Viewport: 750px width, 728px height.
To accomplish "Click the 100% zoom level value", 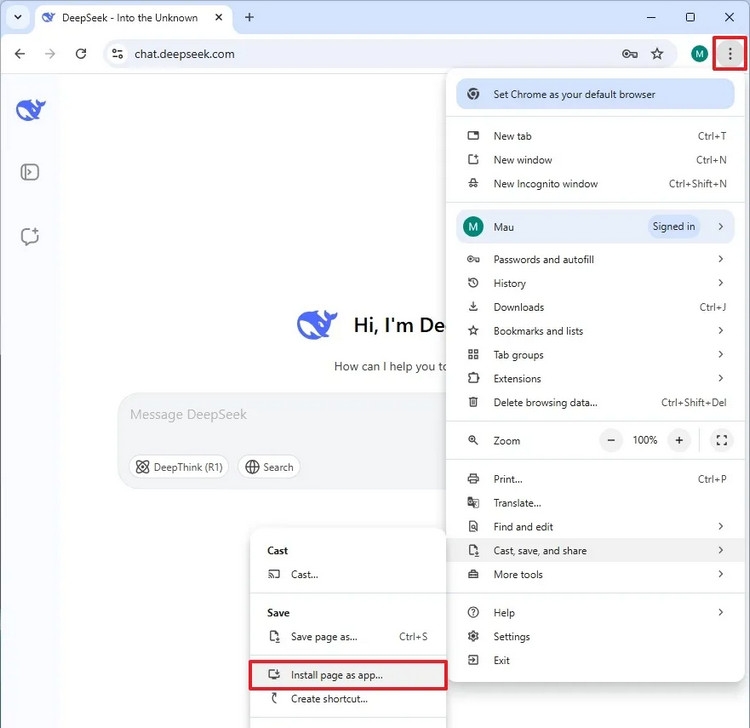I will 645,440.
